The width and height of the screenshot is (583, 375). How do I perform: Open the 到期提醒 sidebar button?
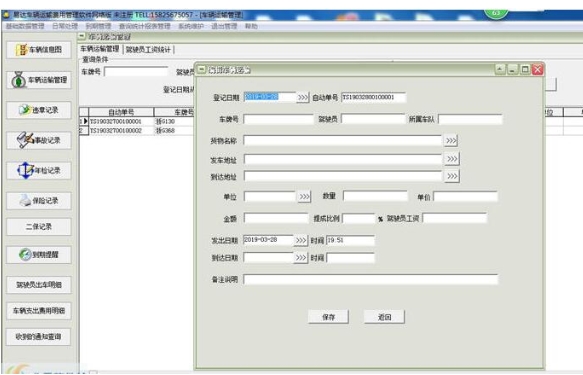pos(39,255)
